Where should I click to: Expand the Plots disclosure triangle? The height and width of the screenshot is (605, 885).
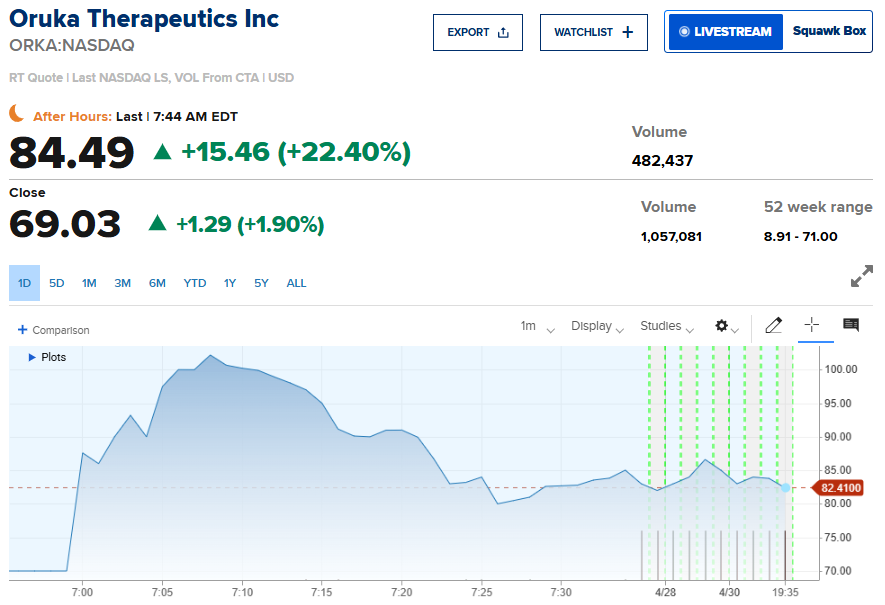point(32,357)
